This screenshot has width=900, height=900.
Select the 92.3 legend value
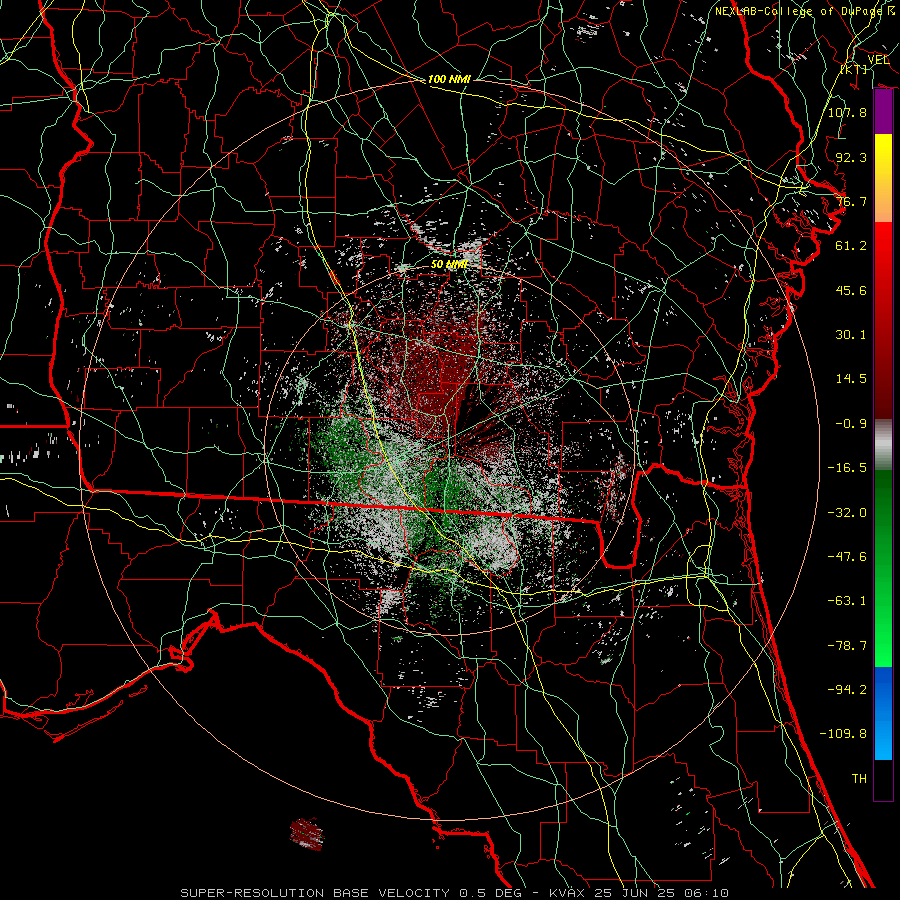click(x=851, y=157)
